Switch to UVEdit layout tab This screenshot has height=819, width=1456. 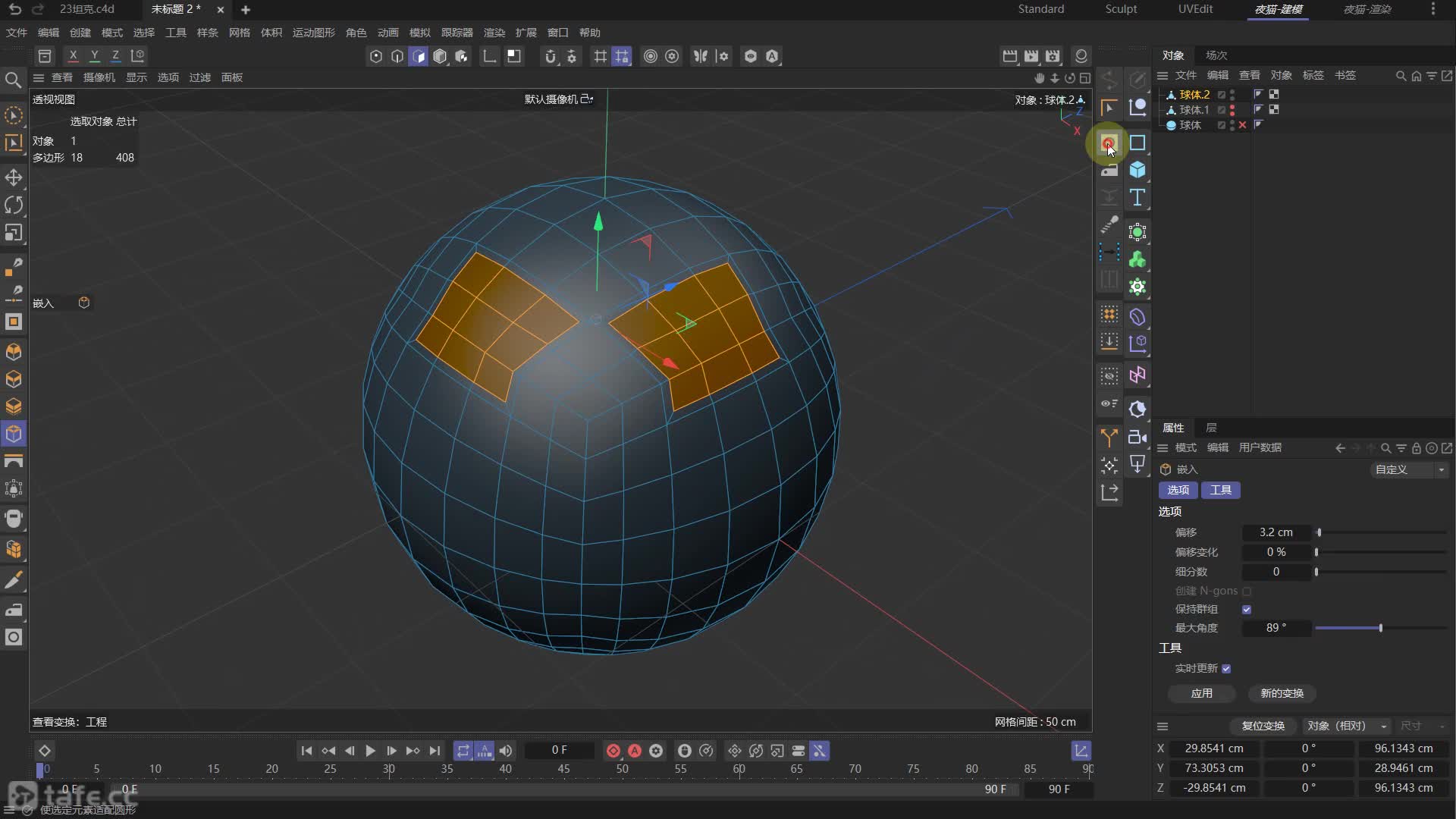(x=1195, y=9)
